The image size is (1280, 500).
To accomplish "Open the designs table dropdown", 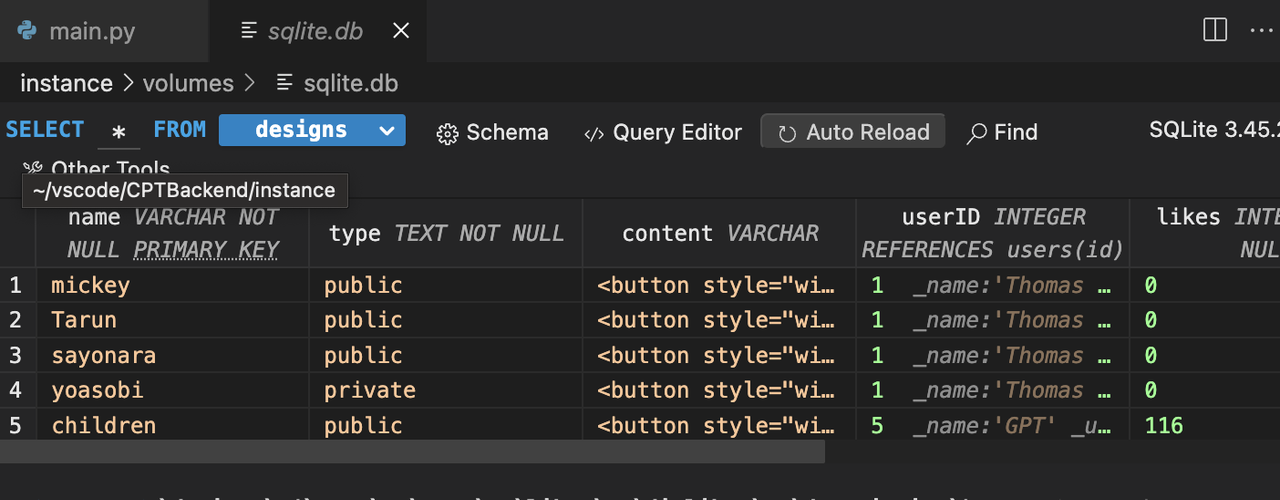I will [x=312, y=130].
